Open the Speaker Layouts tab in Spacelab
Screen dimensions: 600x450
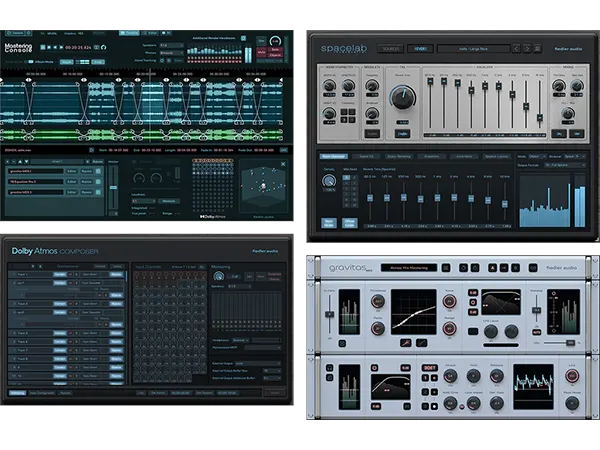496,157
